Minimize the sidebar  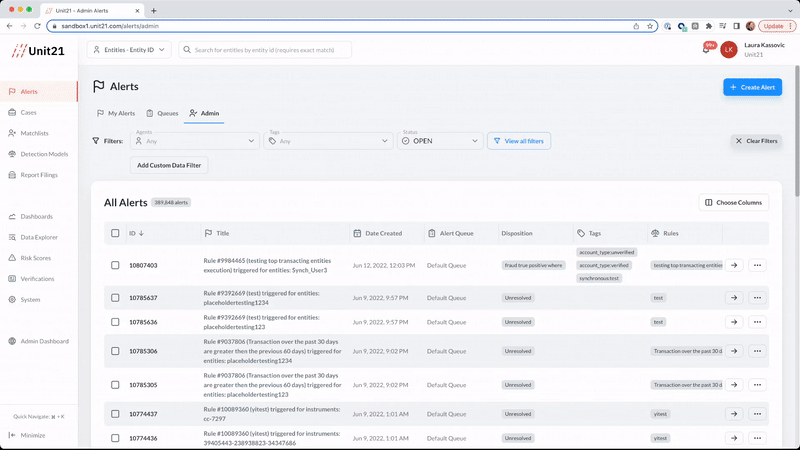click(27, 435)
